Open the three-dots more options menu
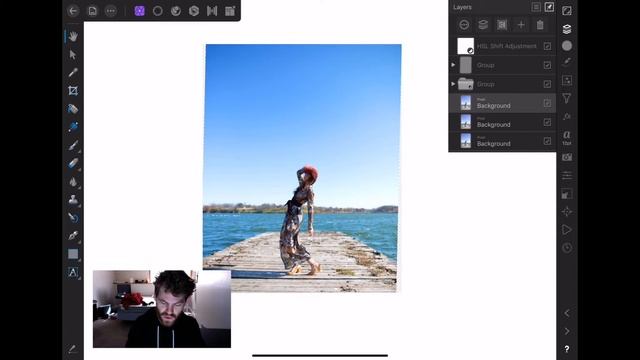Image resolution: width=640 pixels, height=360 pixels. point(111,11)
